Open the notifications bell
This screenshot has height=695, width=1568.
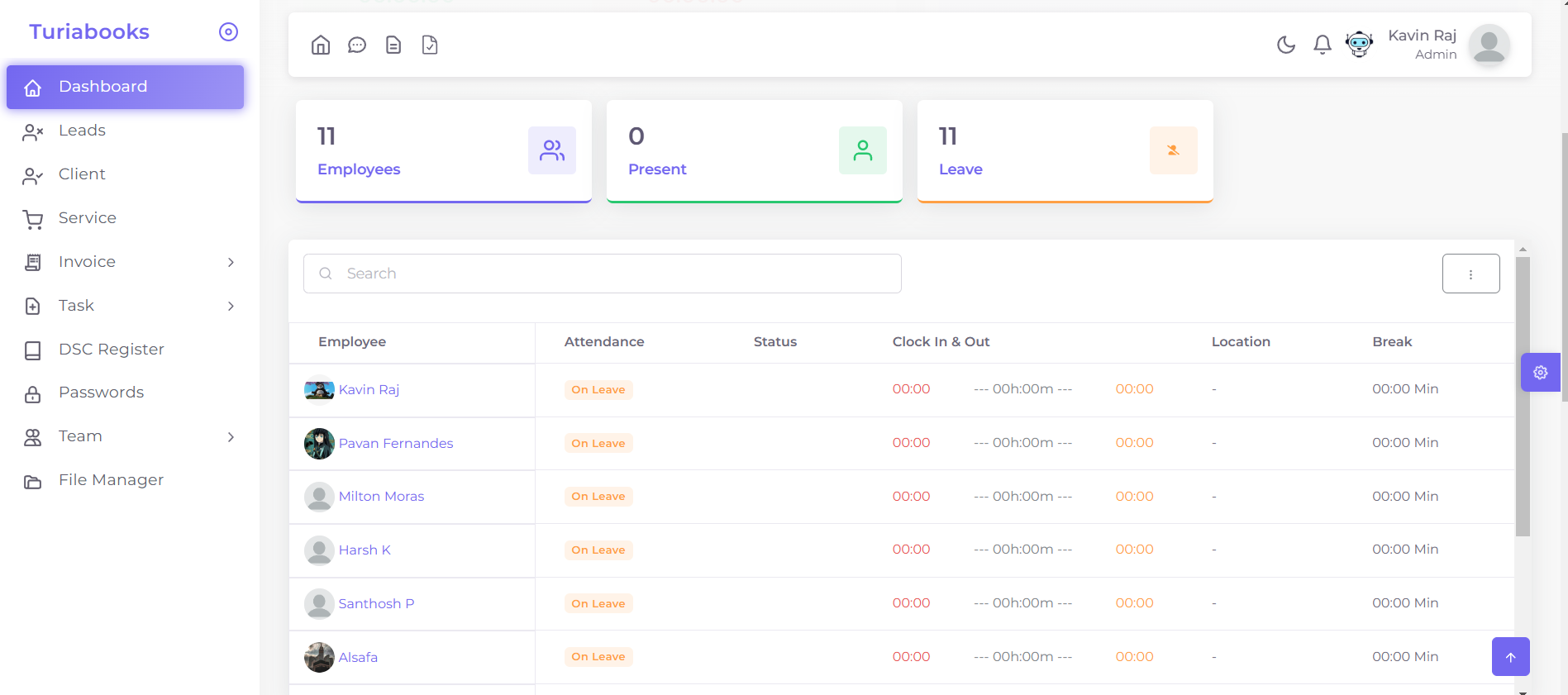click(1323, 45)
